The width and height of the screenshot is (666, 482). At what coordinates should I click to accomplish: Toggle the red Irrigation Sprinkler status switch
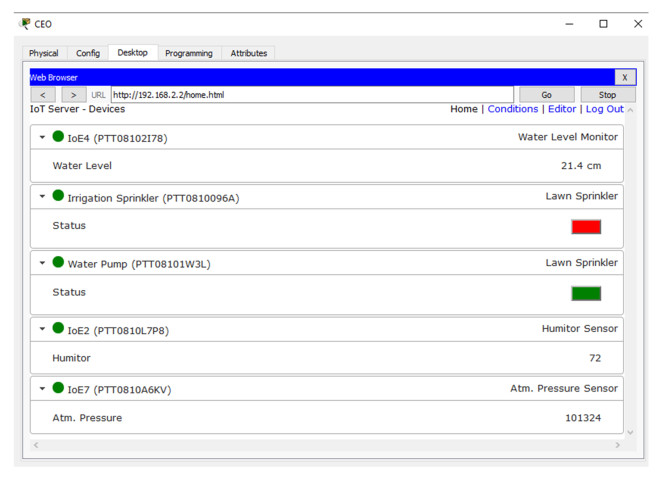(x=586, y=227)
